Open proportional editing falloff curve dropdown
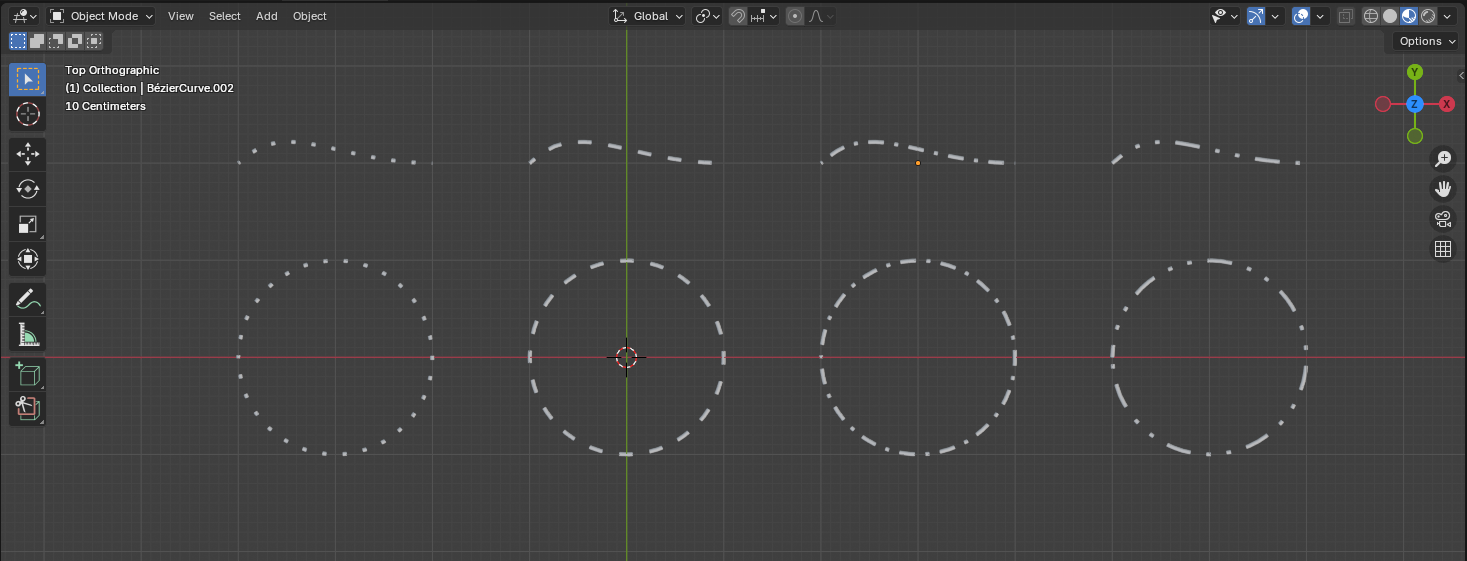Screen dimensions: 1467x561 coord(822,16)
